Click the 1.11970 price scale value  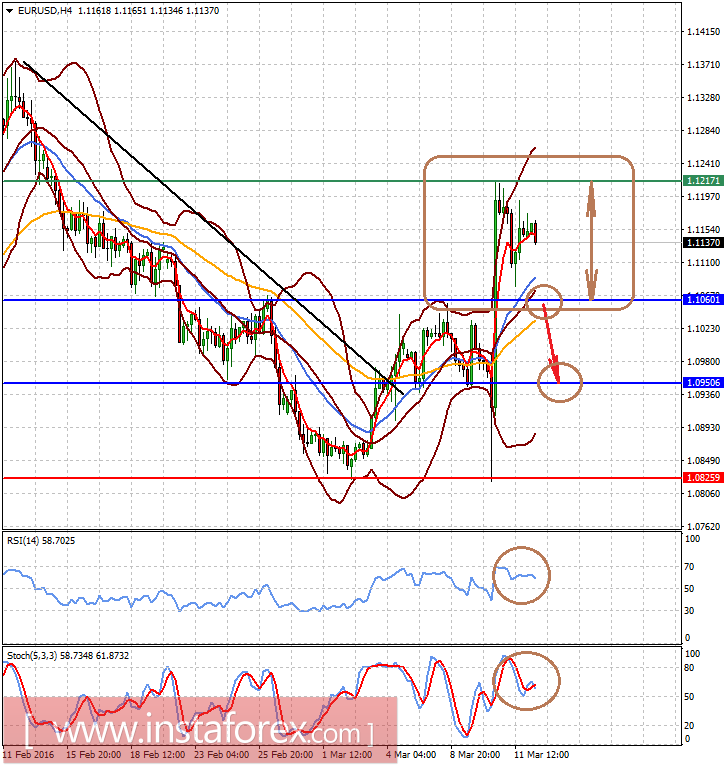703,196
